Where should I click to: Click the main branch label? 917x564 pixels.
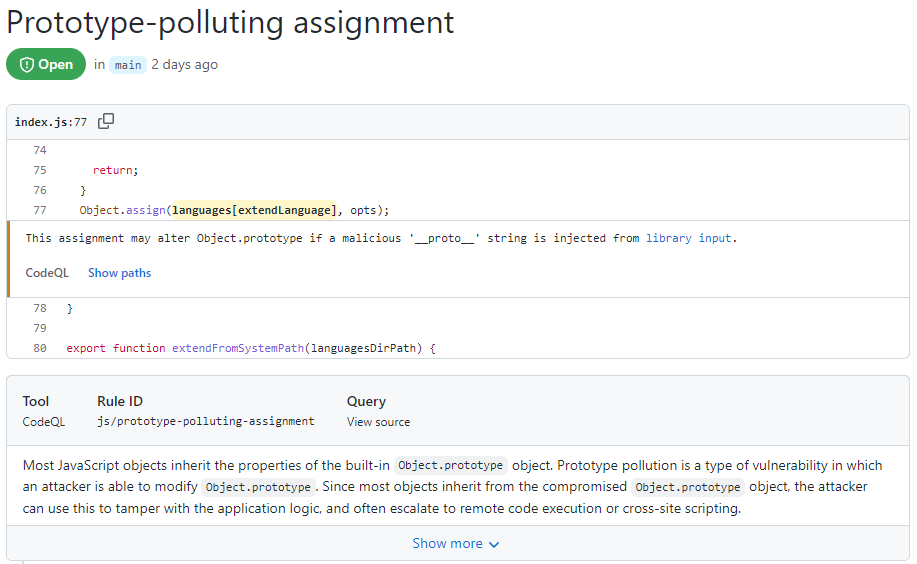coord(127,65)
